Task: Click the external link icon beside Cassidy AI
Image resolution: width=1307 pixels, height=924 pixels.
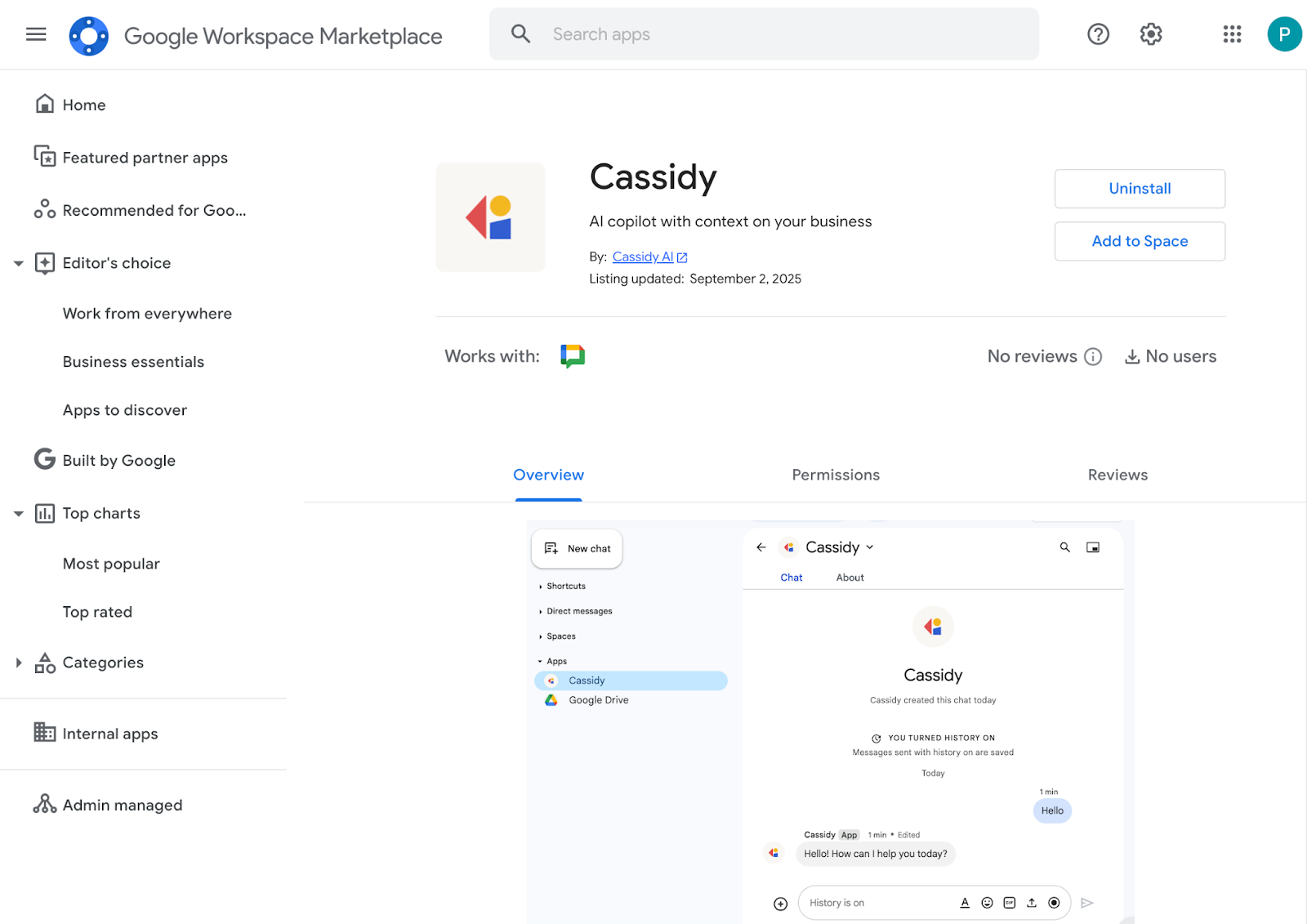Action: pyautogui.click(x=683, y=256)
